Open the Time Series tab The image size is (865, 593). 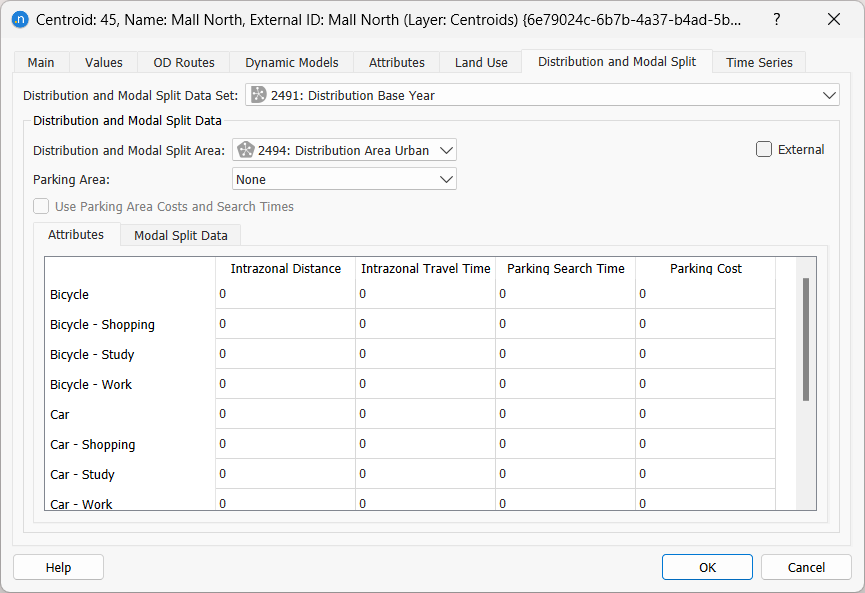point(758,62)
